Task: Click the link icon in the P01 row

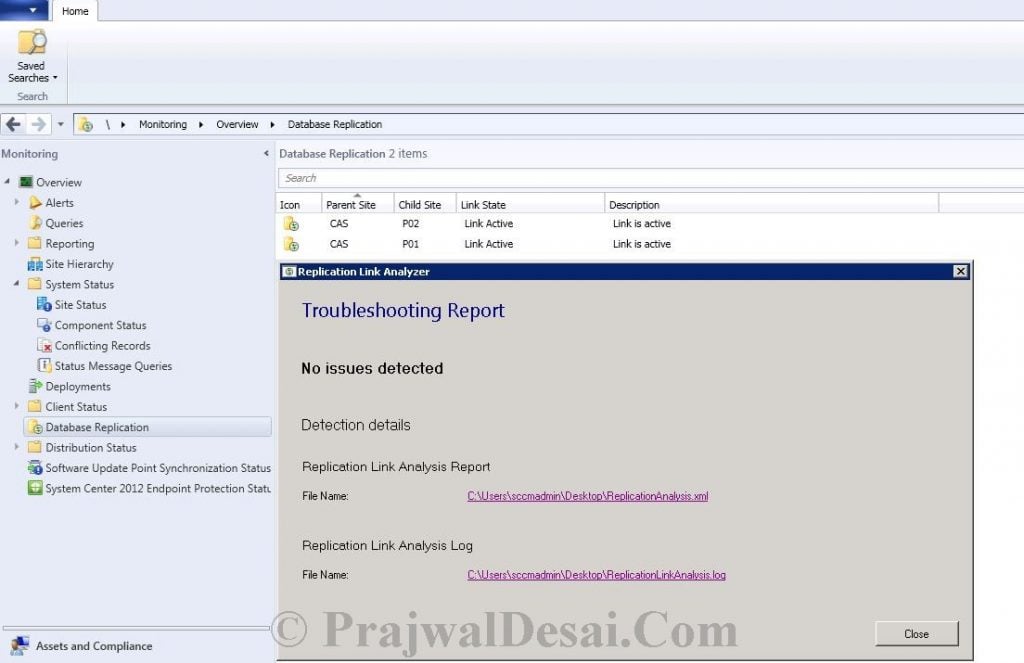Action: pos(291,244)
